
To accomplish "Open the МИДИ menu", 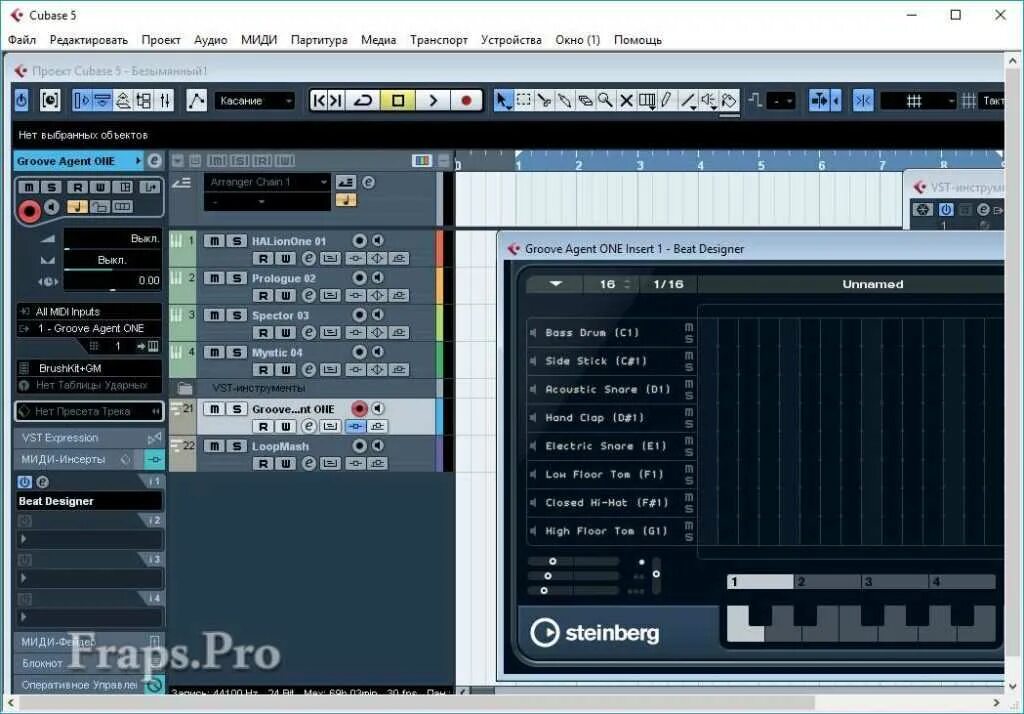I will [x=259, y=40].
